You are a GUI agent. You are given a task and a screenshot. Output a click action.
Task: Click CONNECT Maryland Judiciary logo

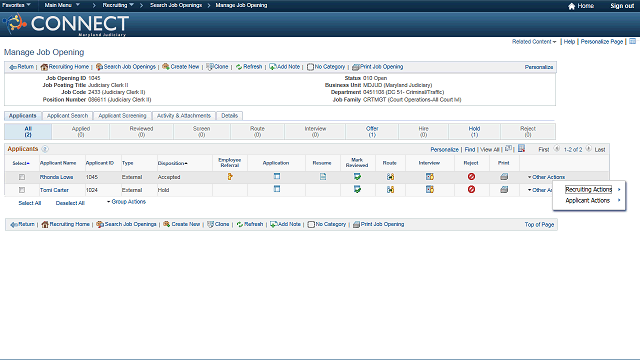point(66,24)
